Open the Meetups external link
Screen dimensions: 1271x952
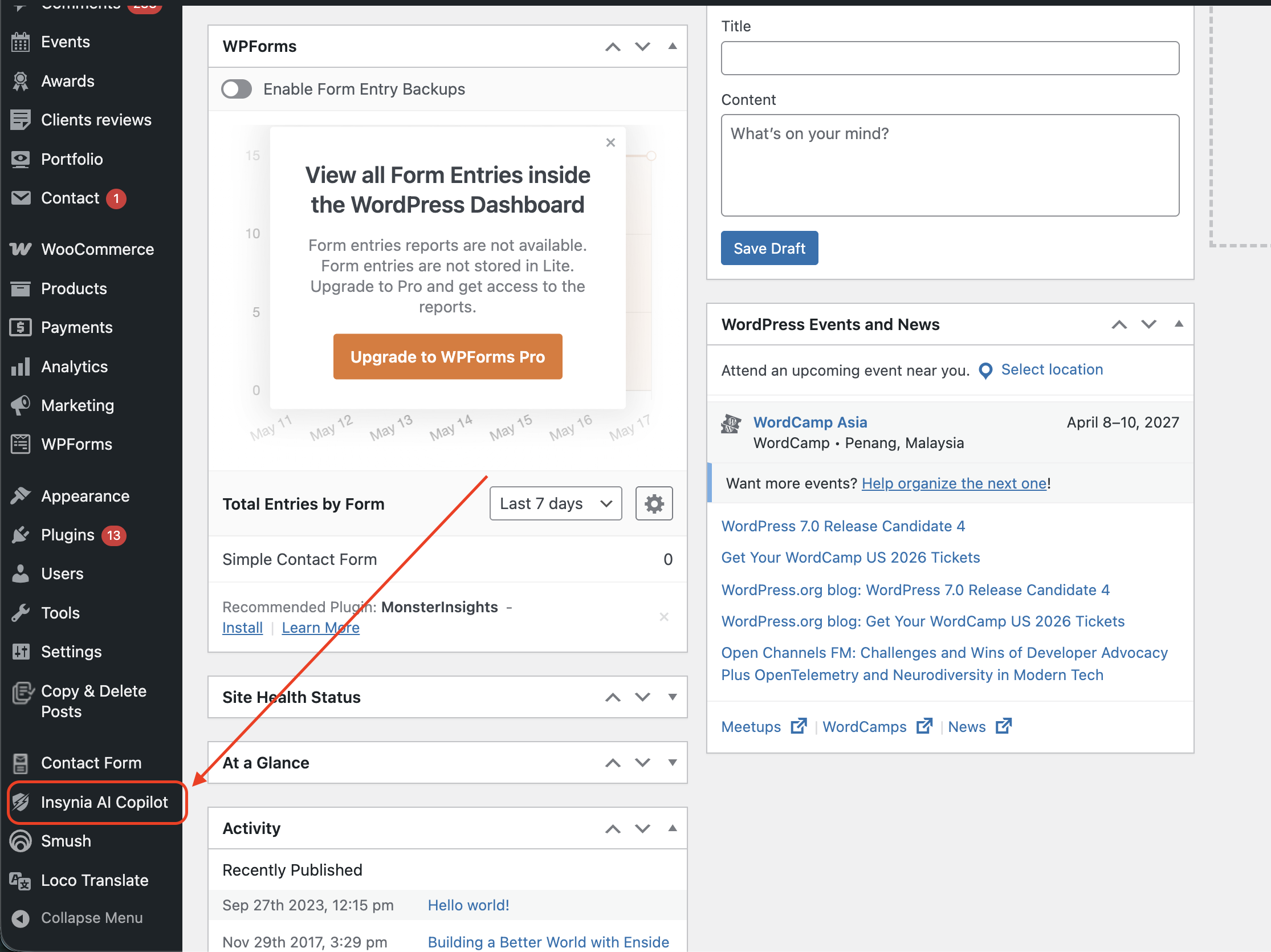coord(764,727)
